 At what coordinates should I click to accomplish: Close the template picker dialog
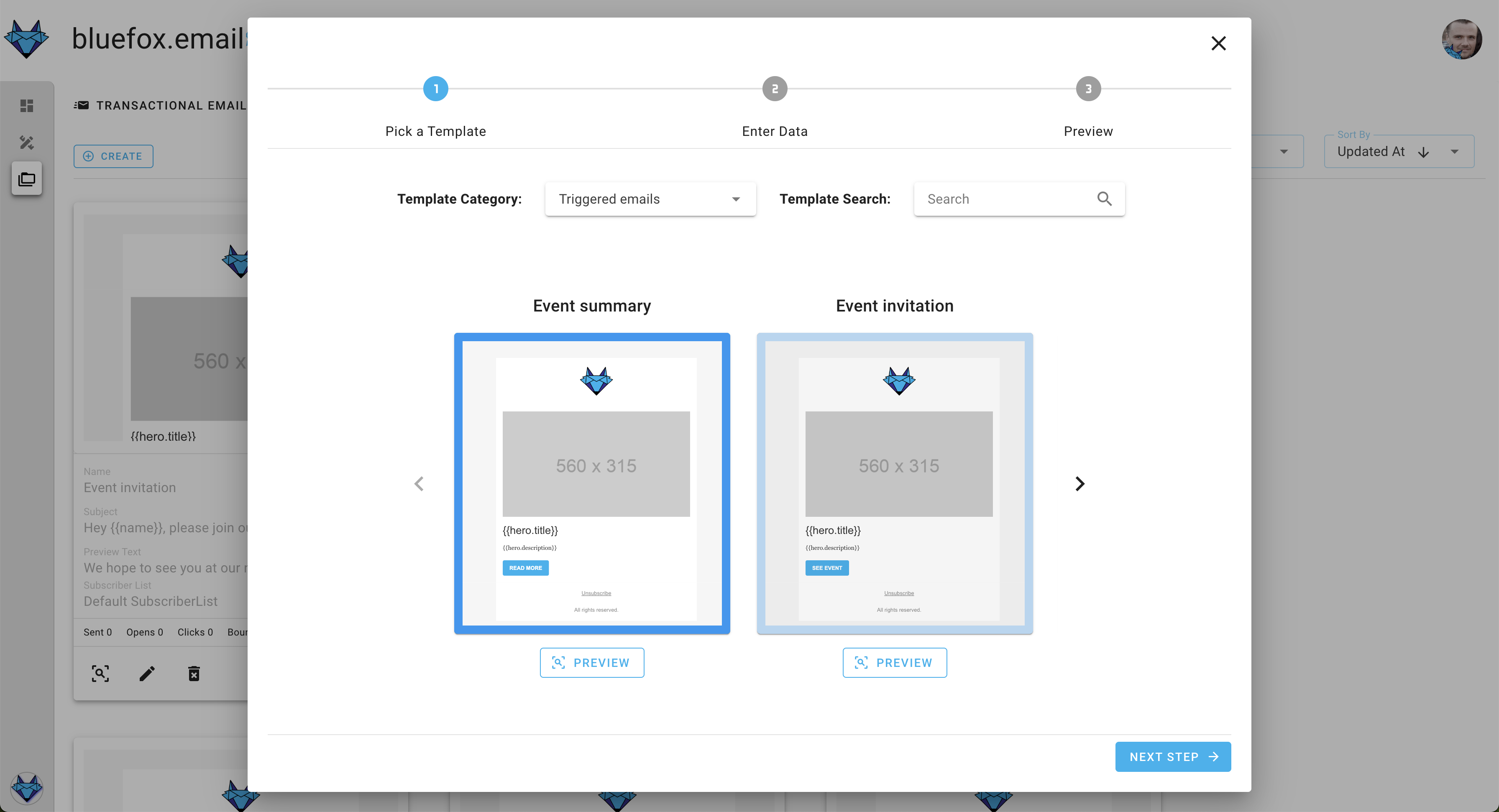click(1218, 43)
